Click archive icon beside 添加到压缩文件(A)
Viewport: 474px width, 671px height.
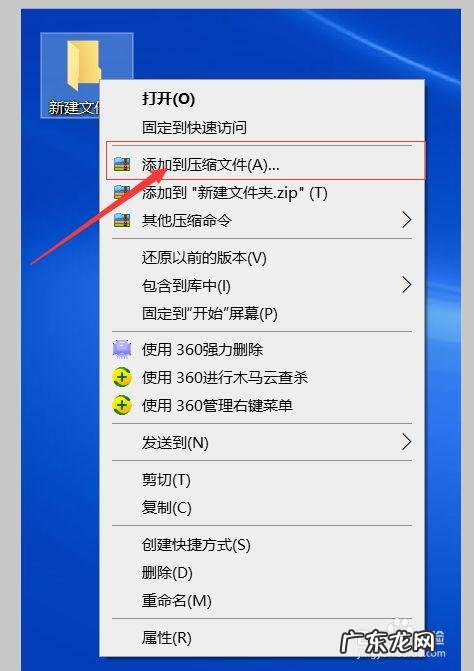coord(122,164)
